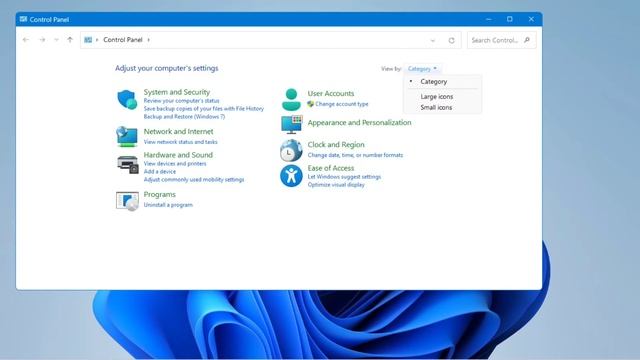Open the System and Security shield icon
Screen dimensions: 640x360
[x=127, y=99]
